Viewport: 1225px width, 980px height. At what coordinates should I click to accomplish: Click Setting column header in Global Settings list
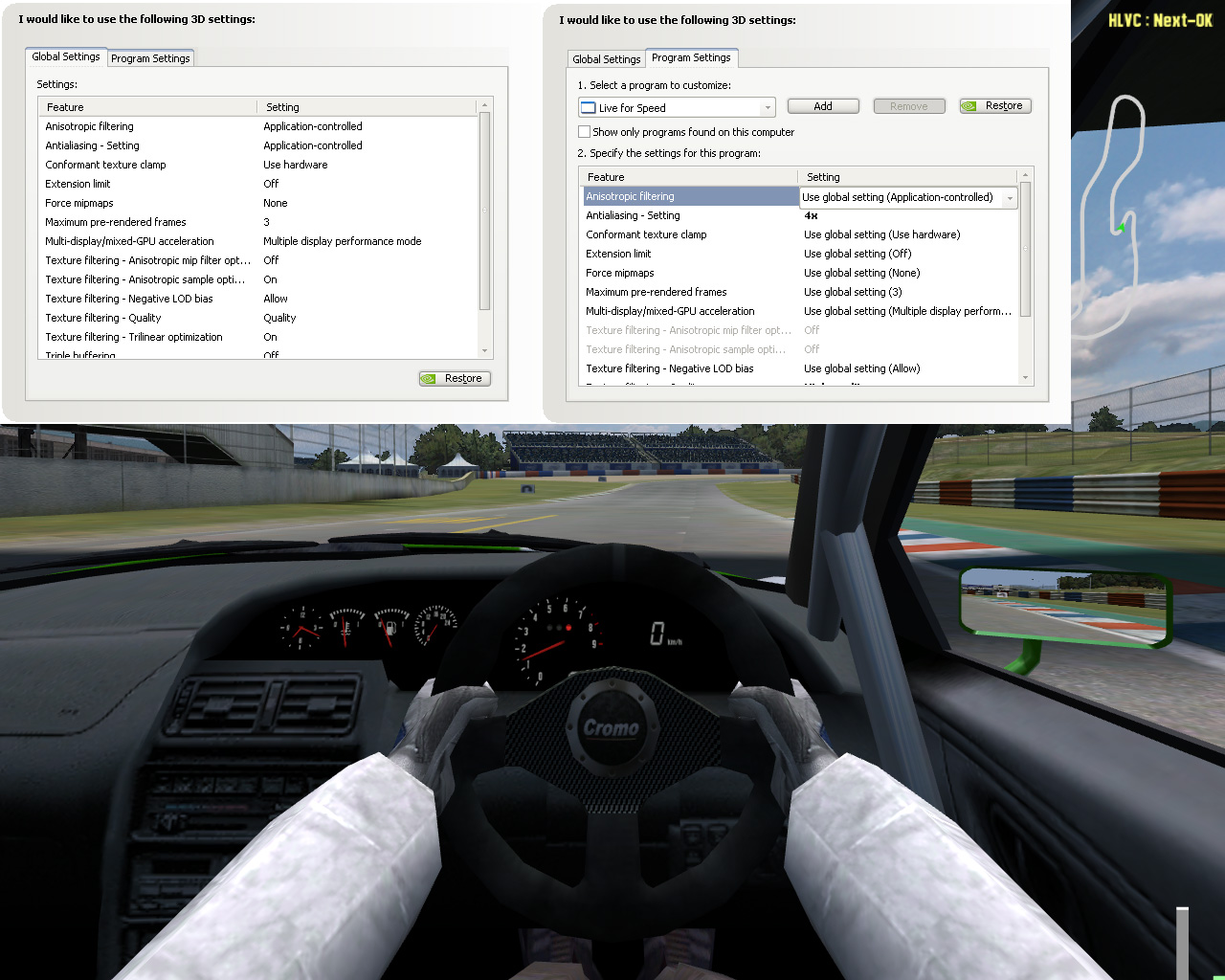coord(367,107)
